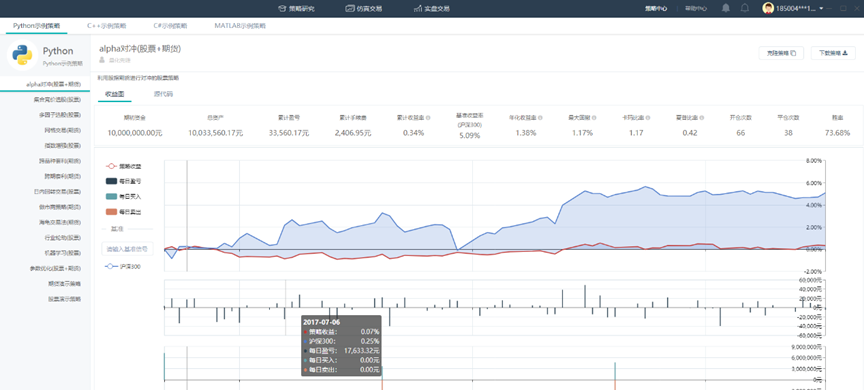Open the 策略研究 section in top bar
Image resolution: width=864 pixels, height=390 pixels.
296,9
